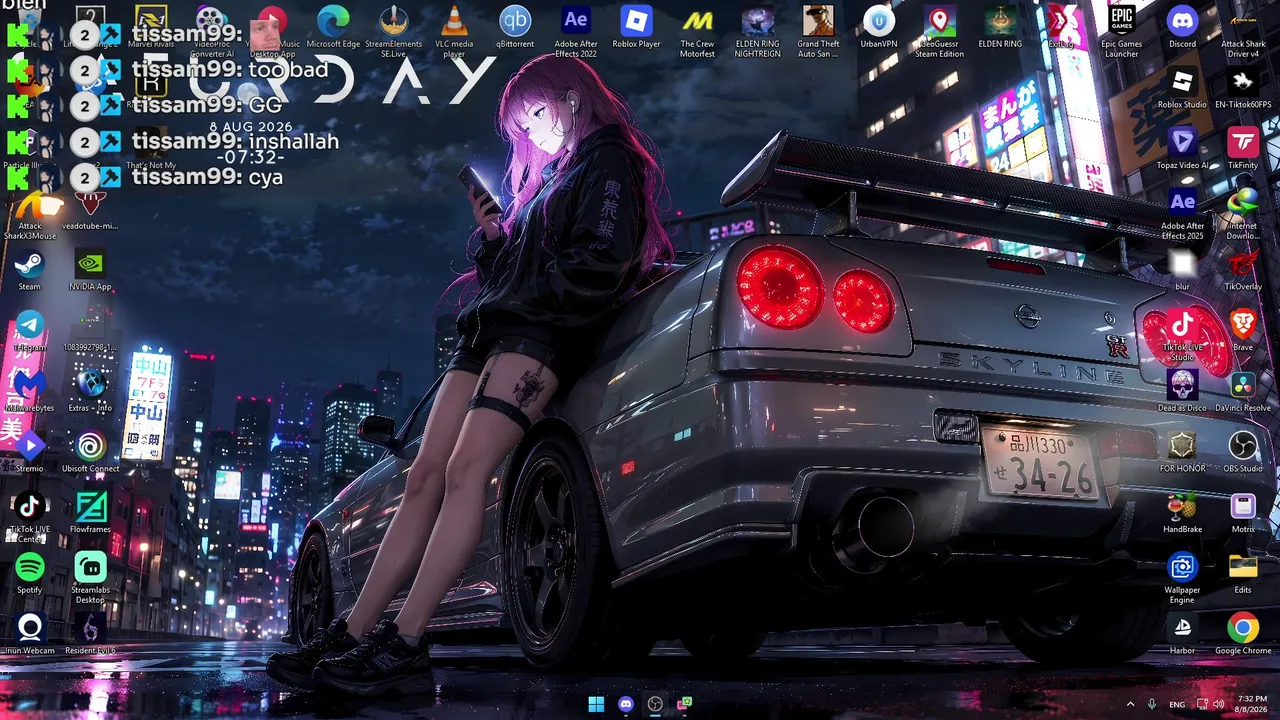Open the Extras - Info desktop icon

tap(90, 392)
